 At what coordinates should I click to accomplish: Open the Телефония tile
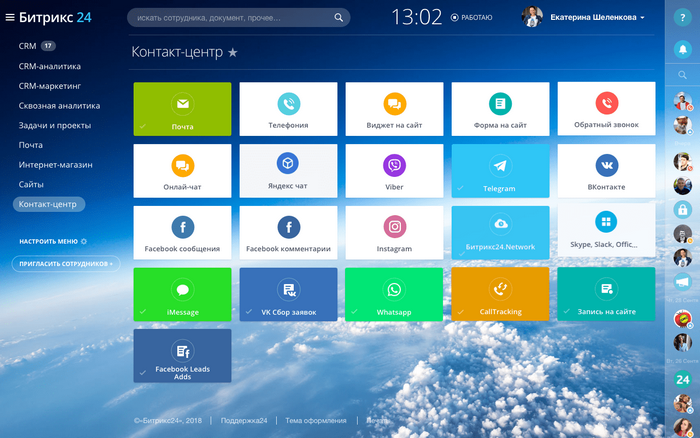click(288, 109)
